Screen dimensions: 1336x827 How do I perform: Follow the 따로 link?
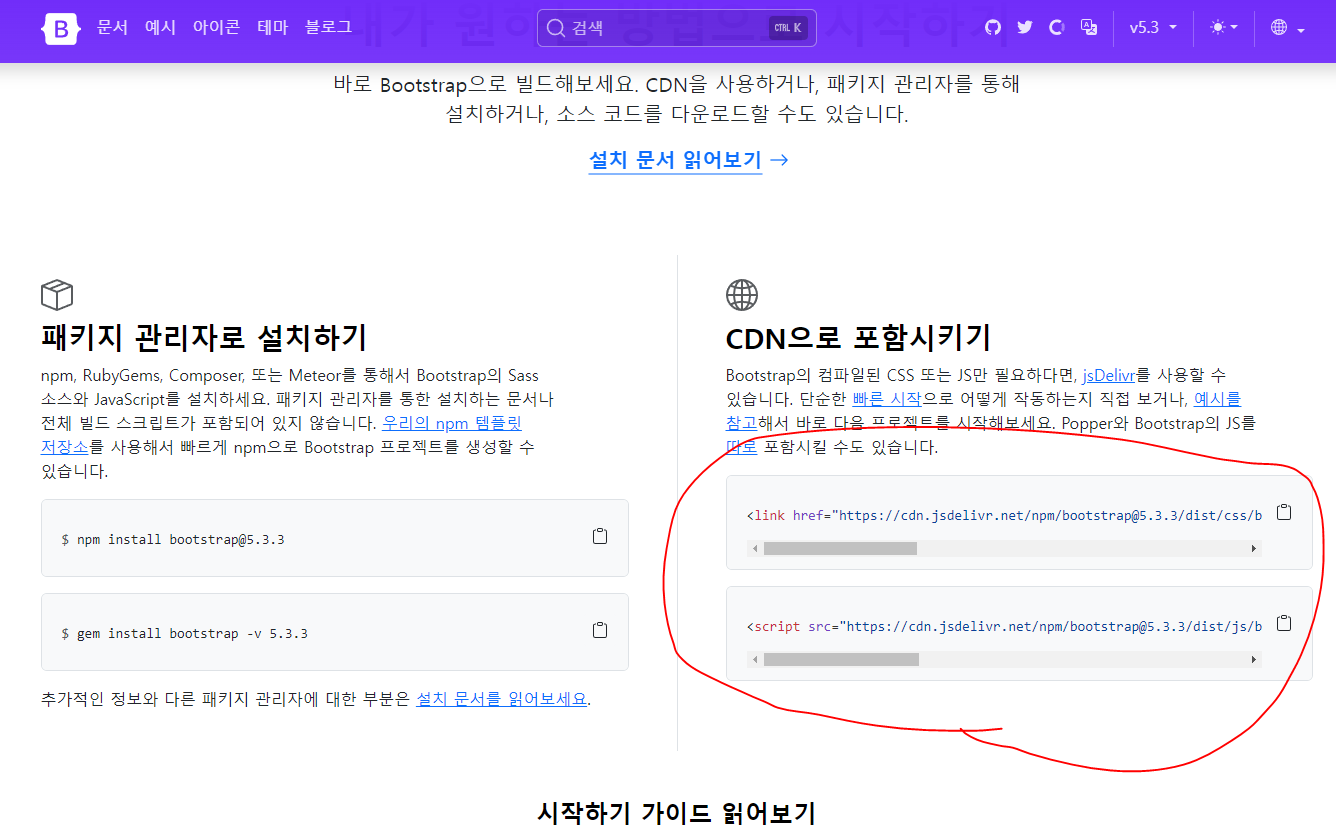click(741, 447)
